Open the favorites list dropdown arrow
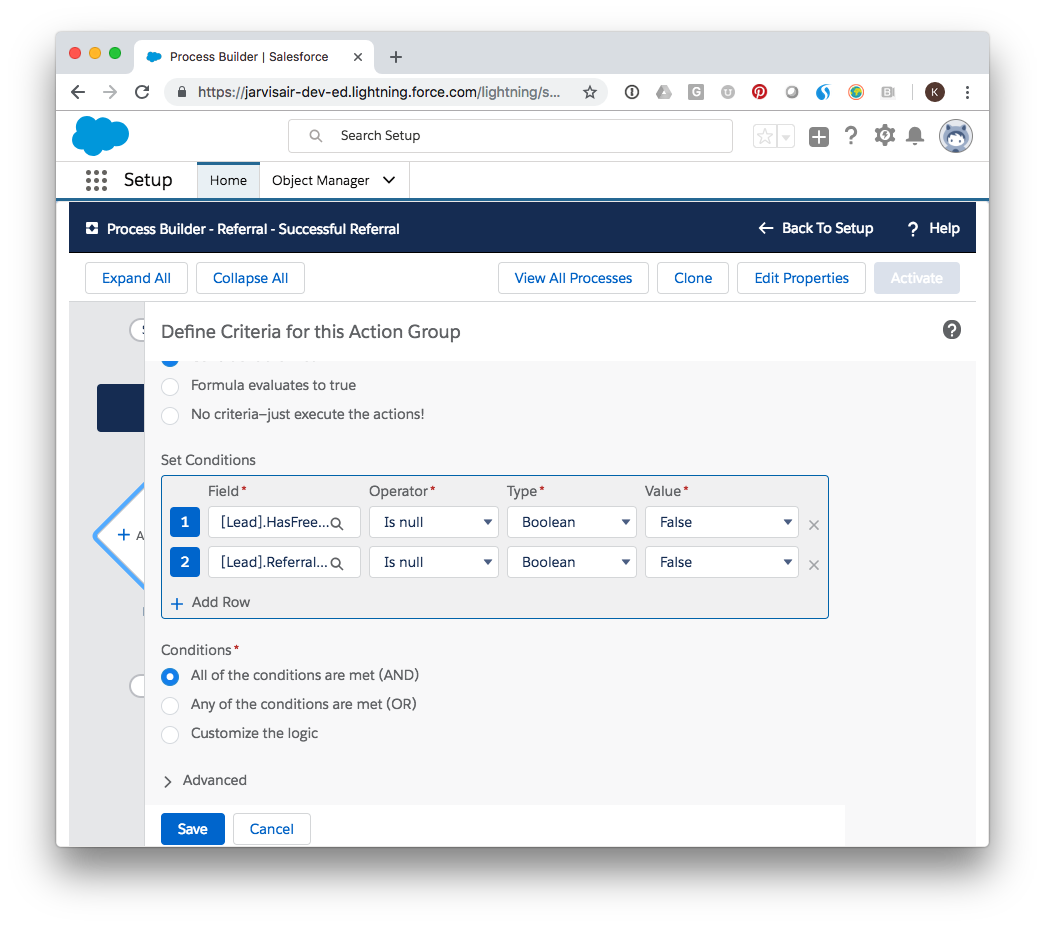Viewport: 1045px width, 927px height. (786, 137)
